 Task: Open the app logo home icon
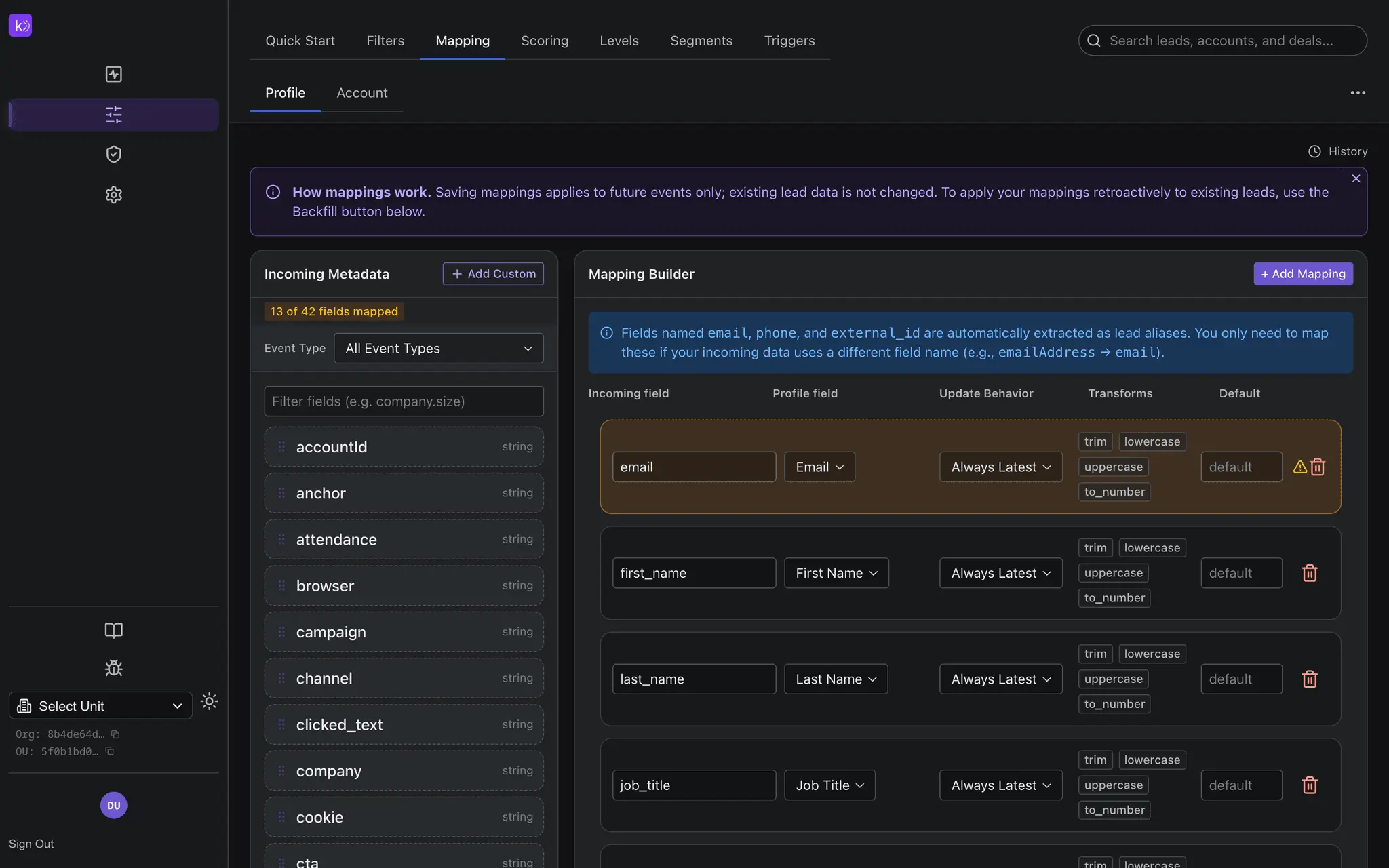point(20,25)
